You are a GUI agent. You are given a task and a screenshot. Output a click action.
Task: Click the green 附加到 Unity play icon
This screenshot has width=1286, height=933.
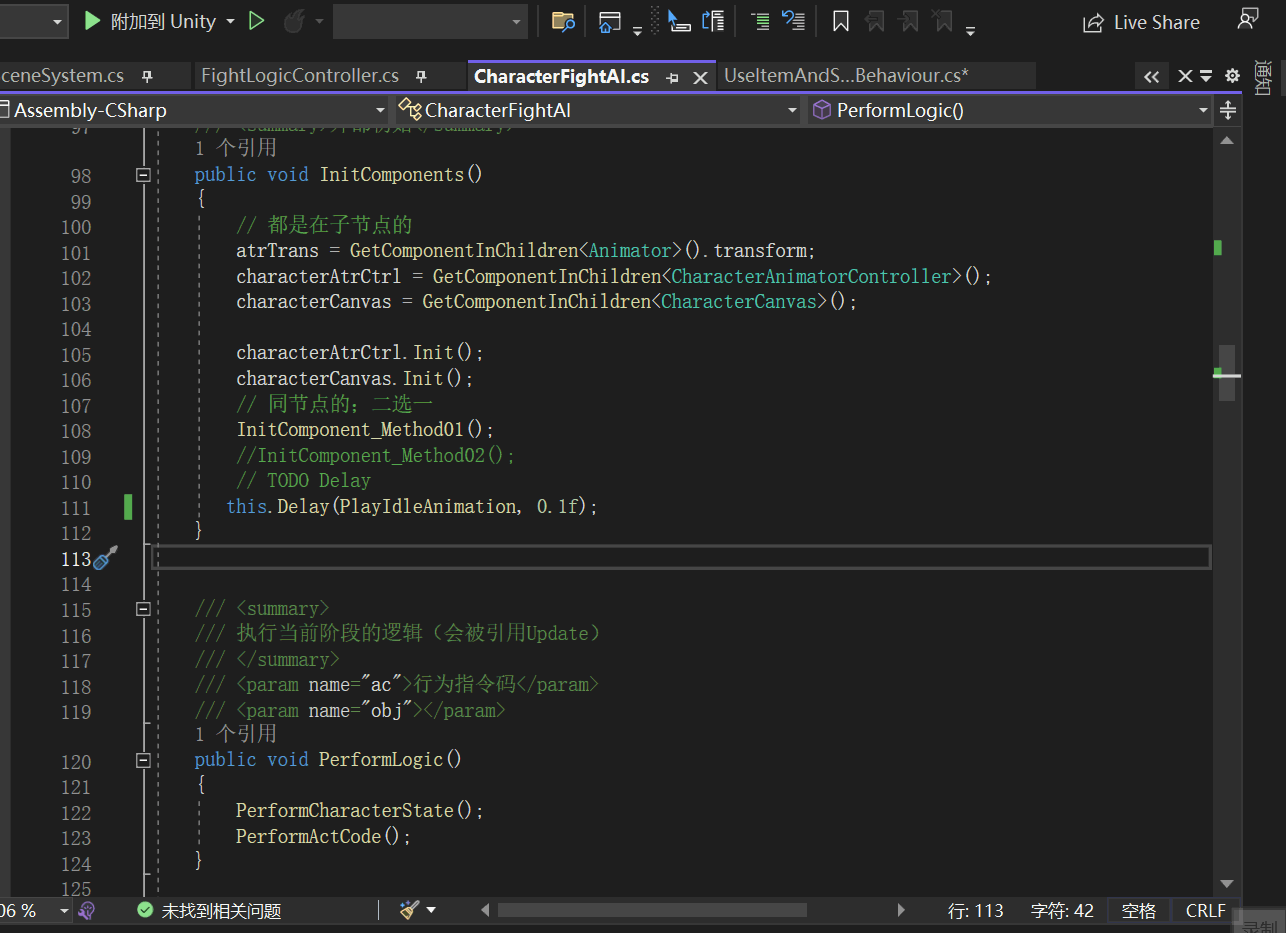click(91, 20)
